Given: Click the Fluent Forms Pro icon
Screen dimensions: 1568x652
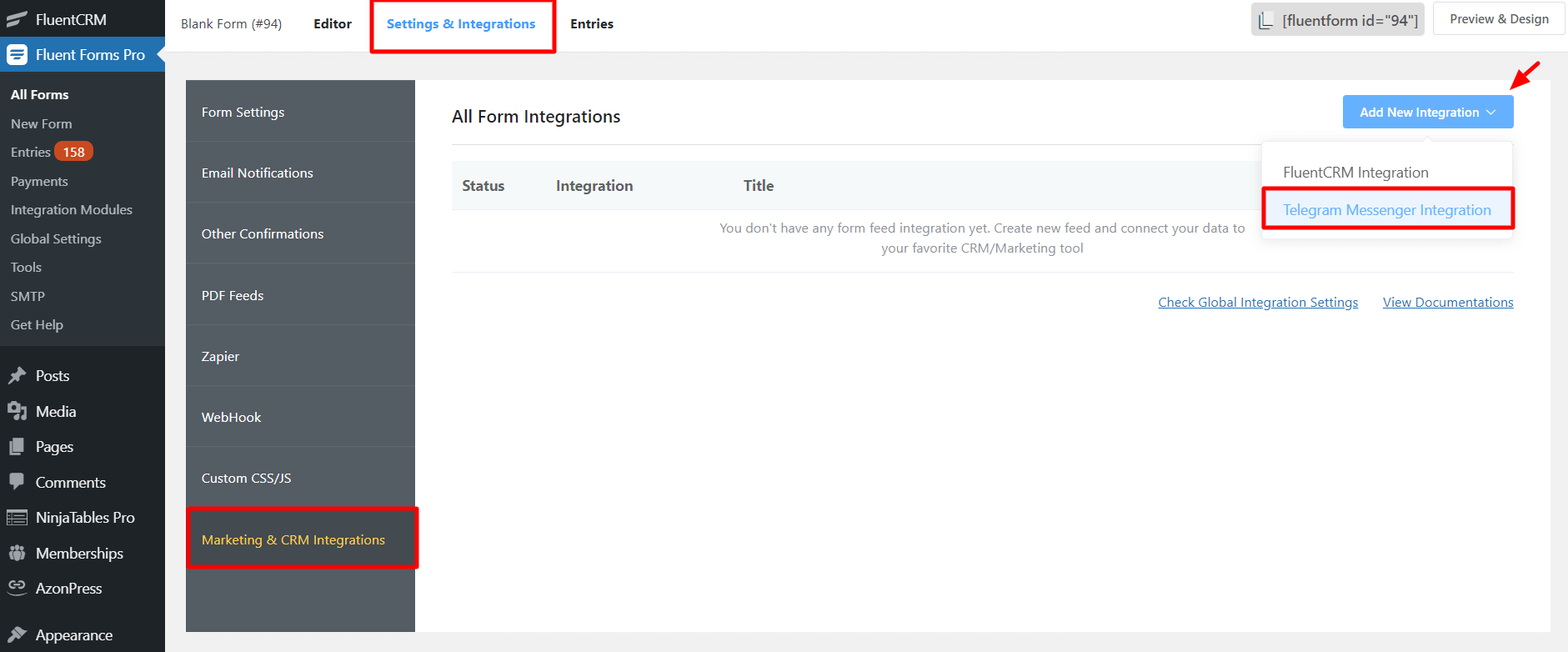Looking at the screenshot, I should click(17, 55).
